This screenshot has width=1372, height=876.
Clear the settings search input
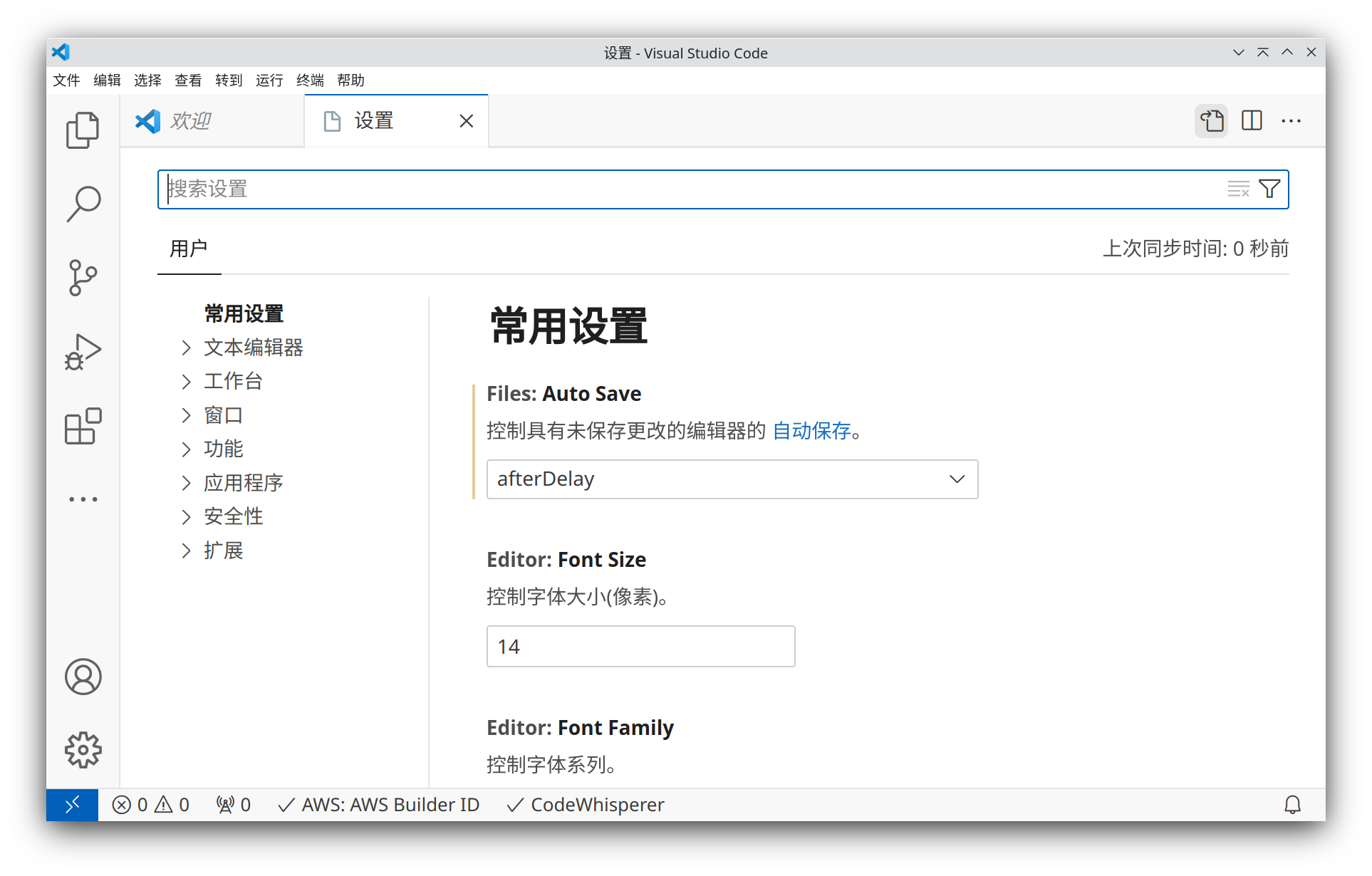[1237, 189]
